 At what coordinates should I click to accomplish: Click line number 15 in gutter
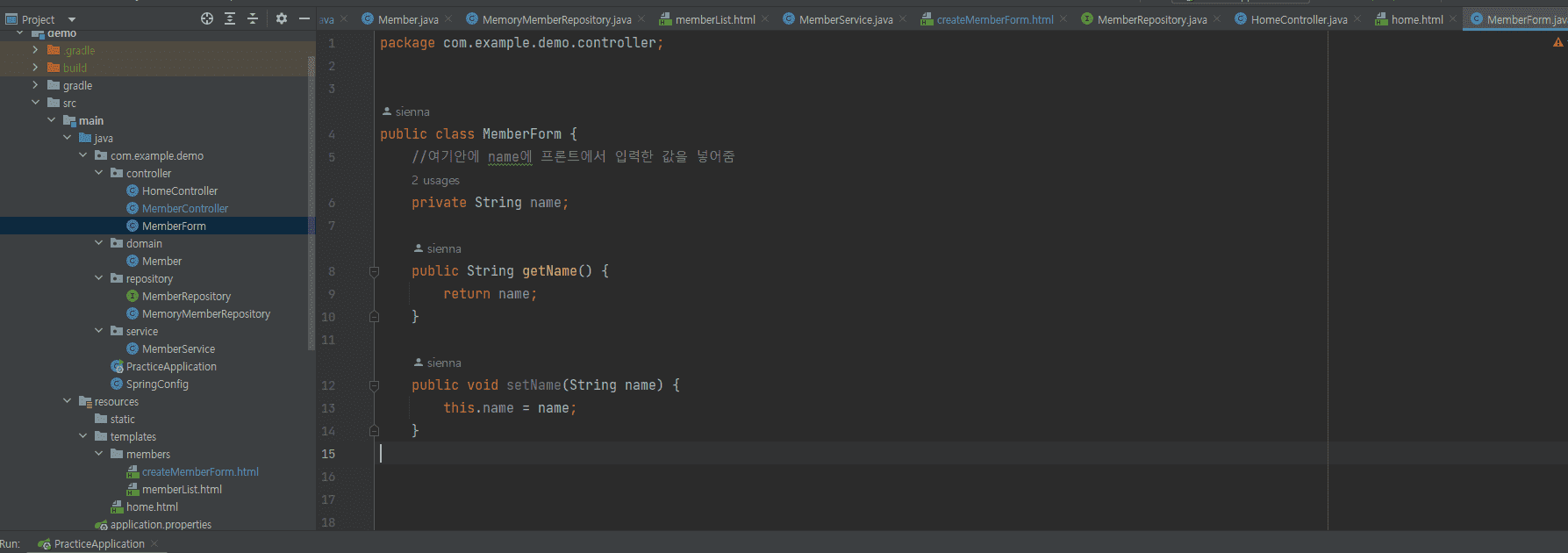(328, 454)
